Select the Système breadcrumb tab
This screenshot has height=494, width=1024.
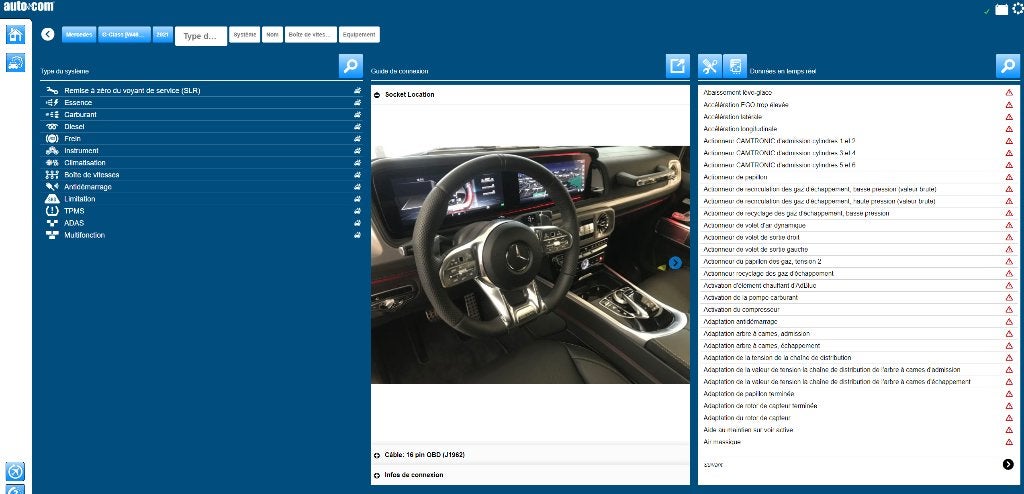coord(245,35)
